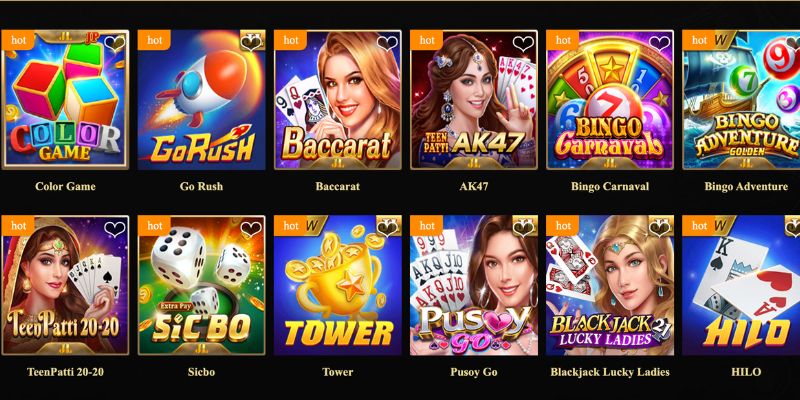This screenshot has width=800, height=400.
Task: Open the Go Rush rocket game thumbnail
Action: pyautogui.click(x=202, y=99)
